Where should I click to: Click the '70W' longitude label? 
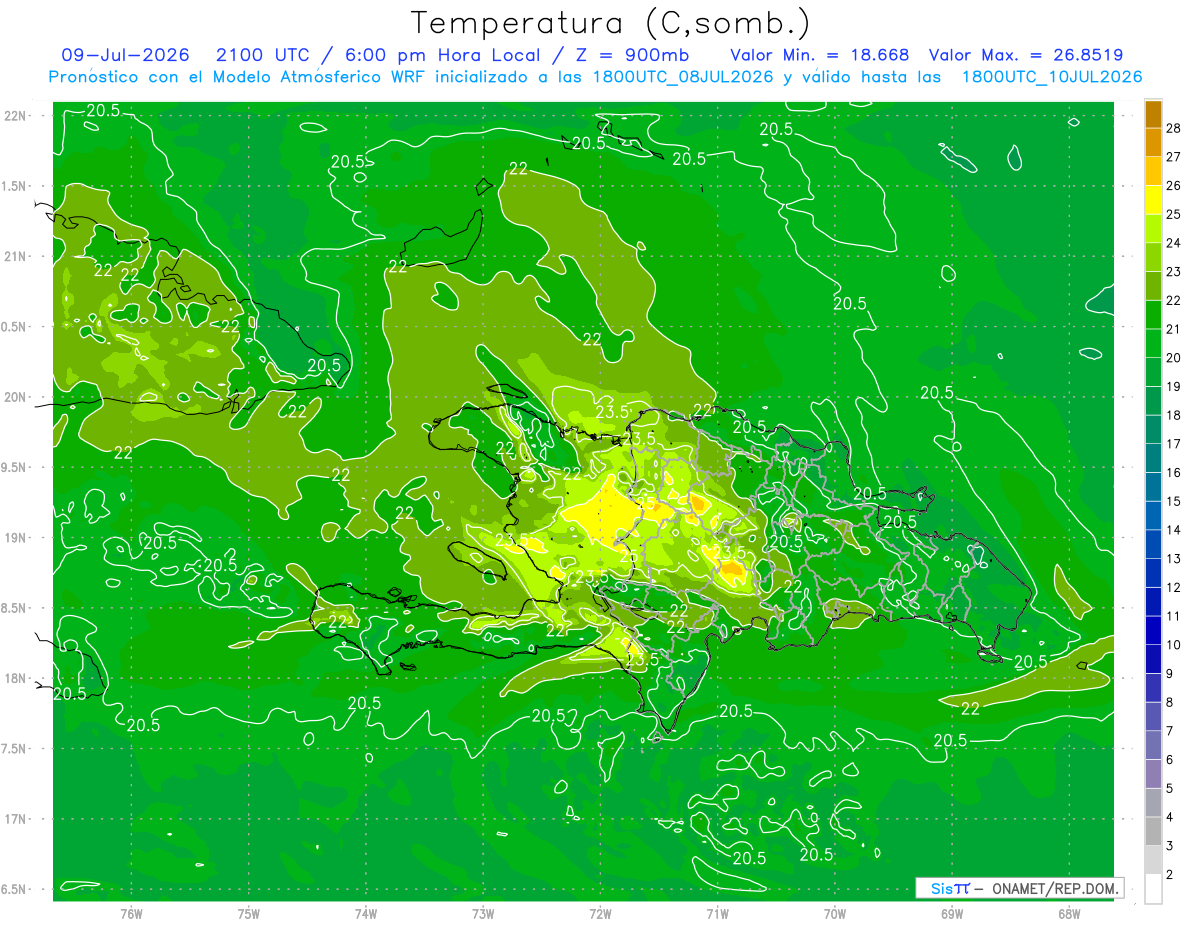tap(834, 914)
